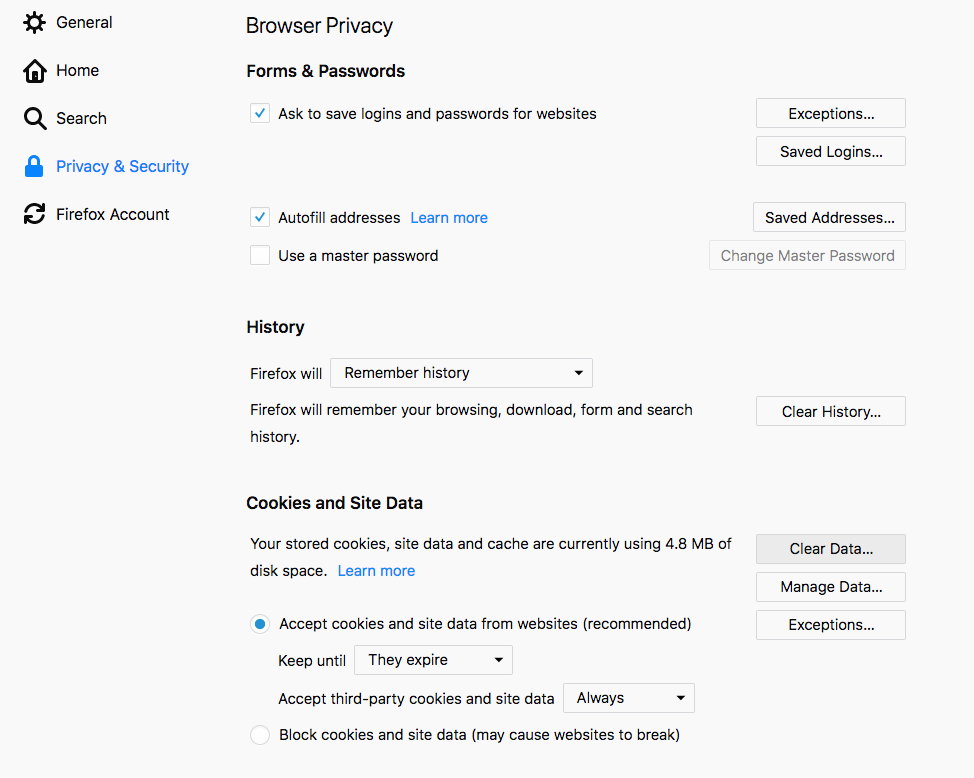Uncheck Ask to save logins and passwords
The height and width of the screenshot is (778, 974).
pos(260,113)
